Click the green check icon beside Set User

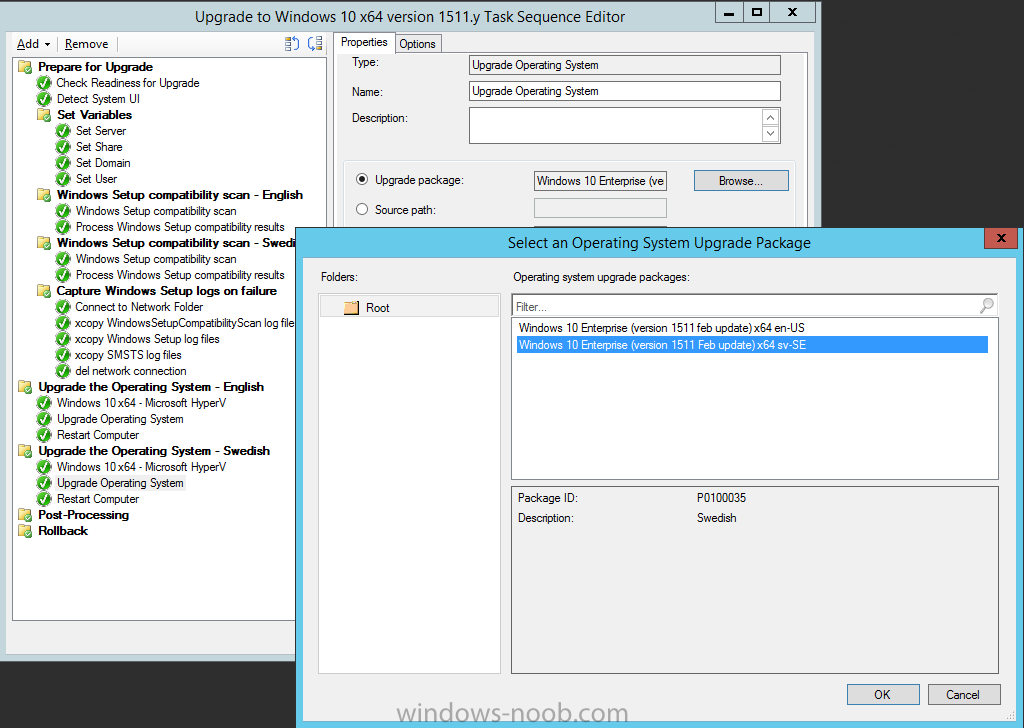pos(63,179)
